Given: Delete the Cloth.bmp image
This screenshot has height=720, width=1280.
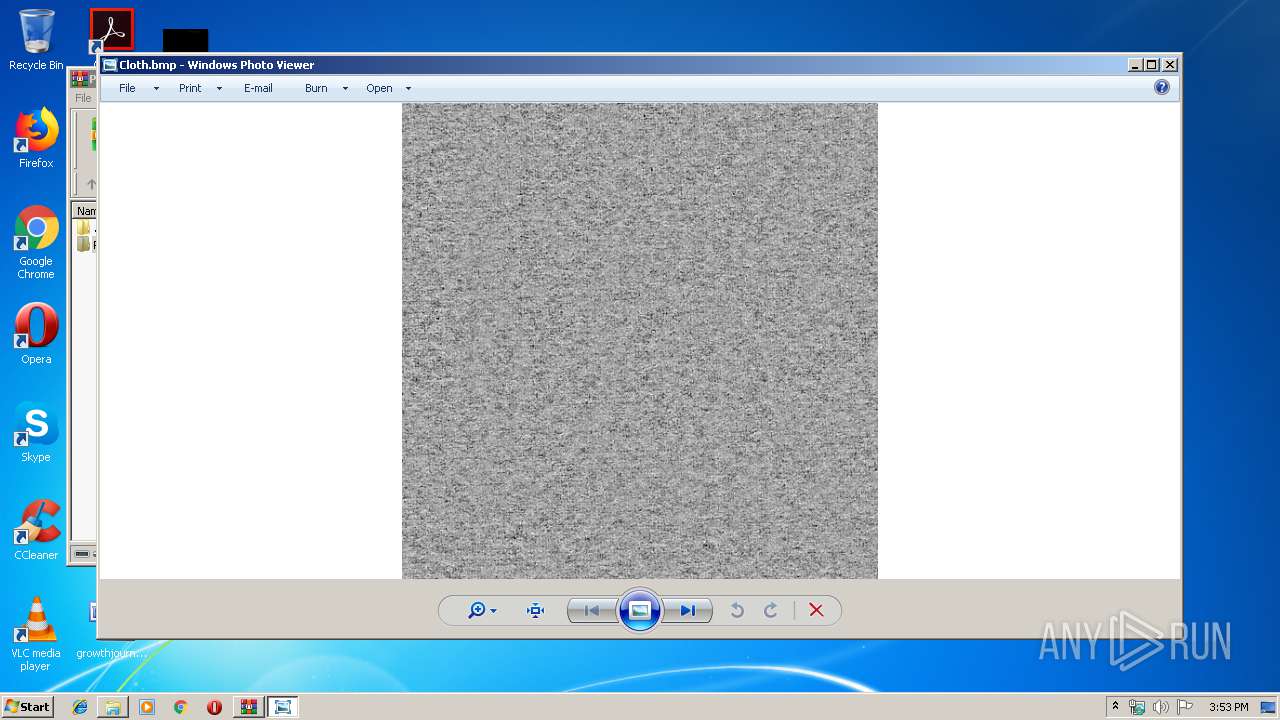Looking at the screenshot, I should [816, 610].
